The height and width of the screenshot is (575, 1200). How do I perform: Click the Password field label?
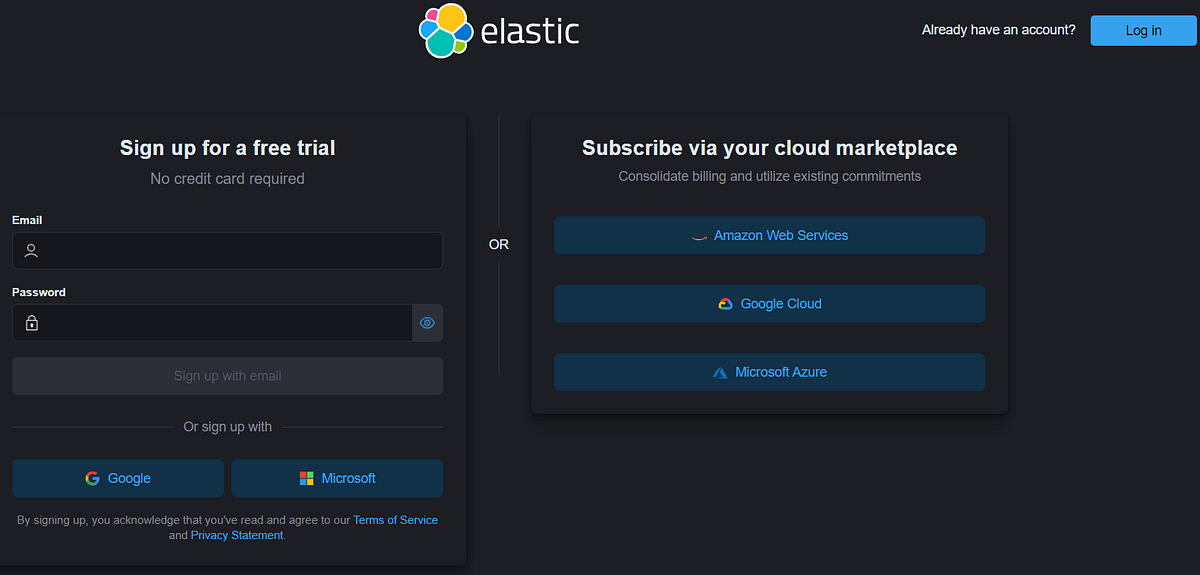point(39,292)
